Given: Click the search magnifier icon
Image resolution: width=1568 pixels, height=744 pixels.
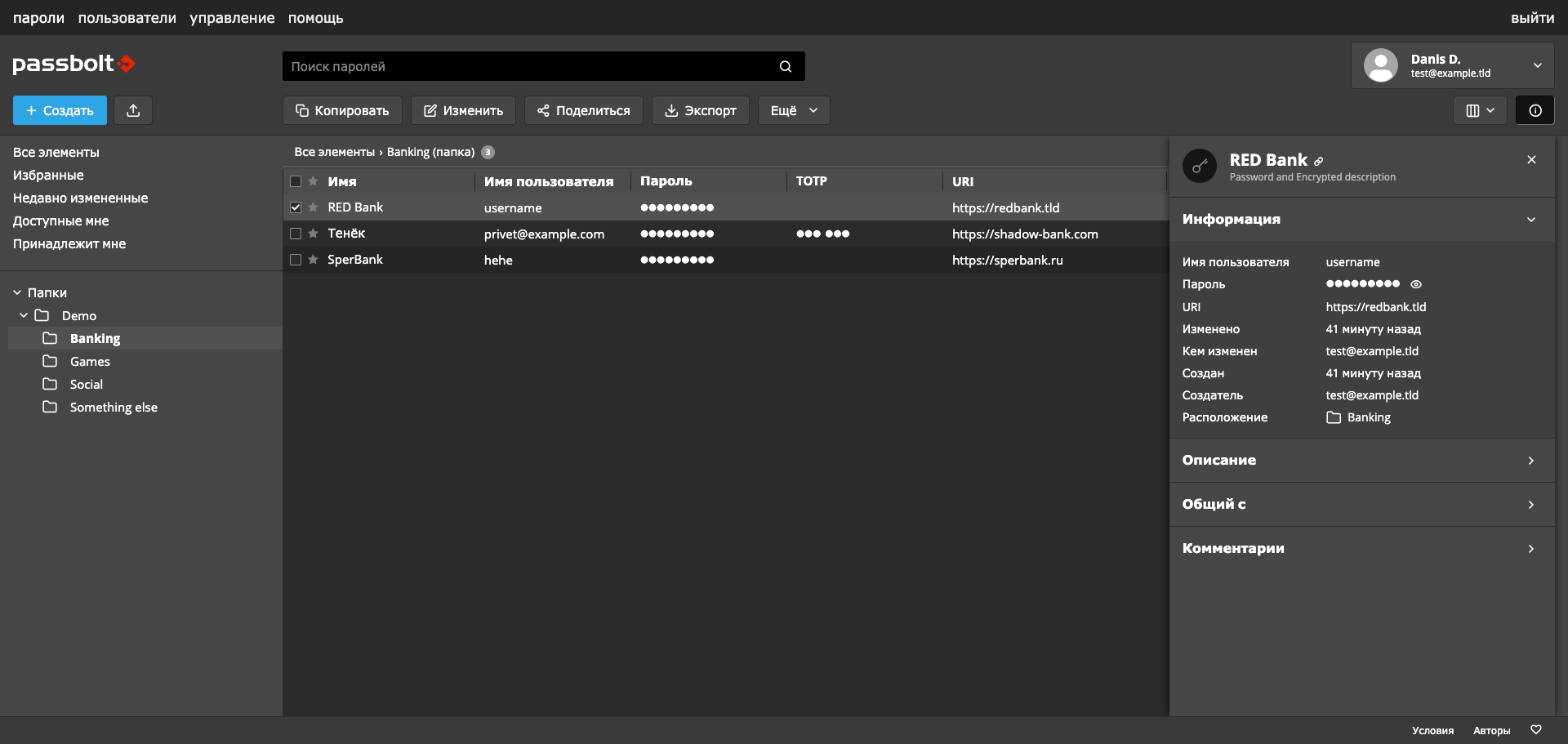Looking at the screenshot, I should click(x=786, y=66).
